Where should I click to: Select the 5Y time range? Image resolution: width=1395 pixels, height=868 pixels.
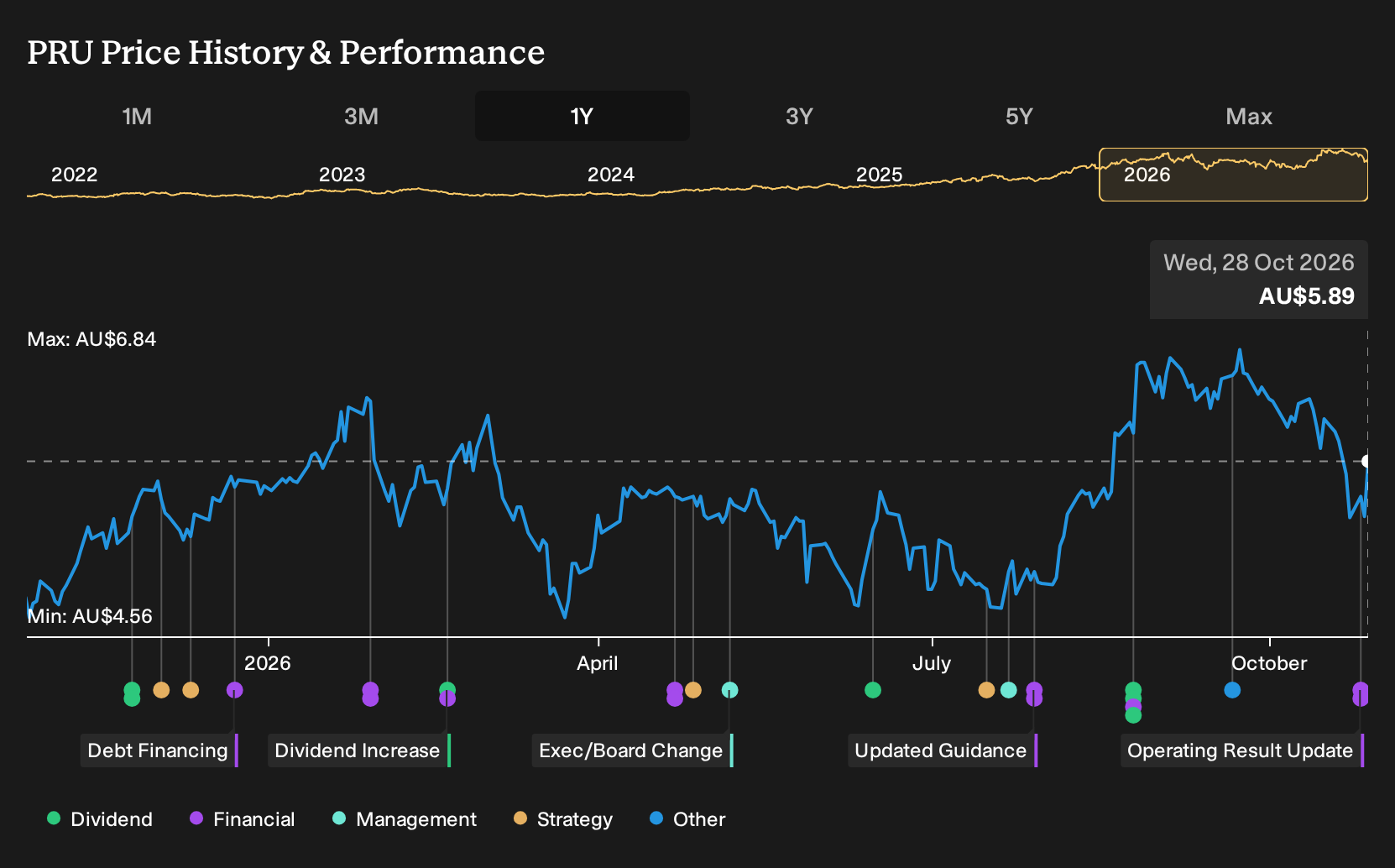(1019, 116)
